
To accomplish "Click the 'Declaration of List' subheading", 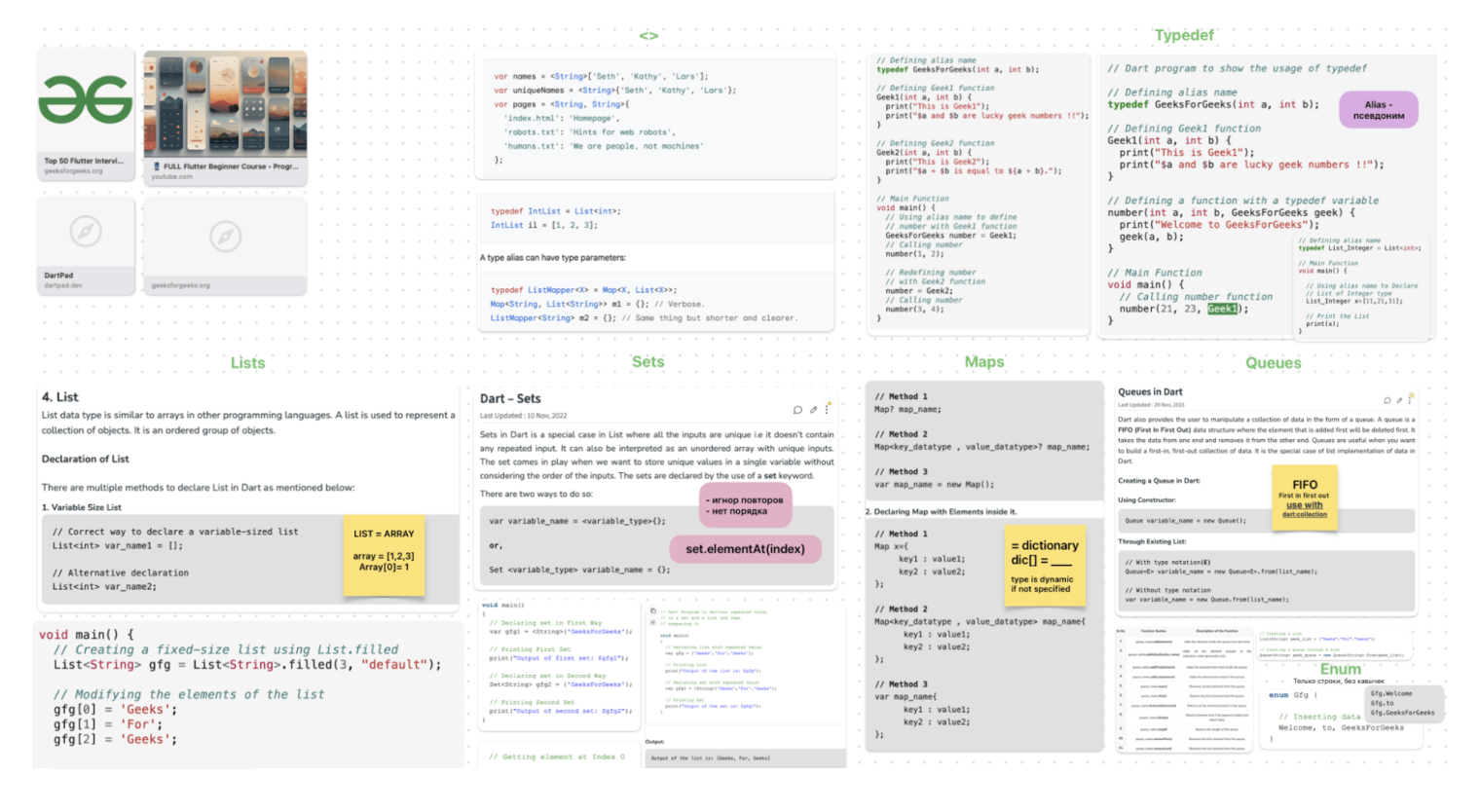I will click(85, 459).
